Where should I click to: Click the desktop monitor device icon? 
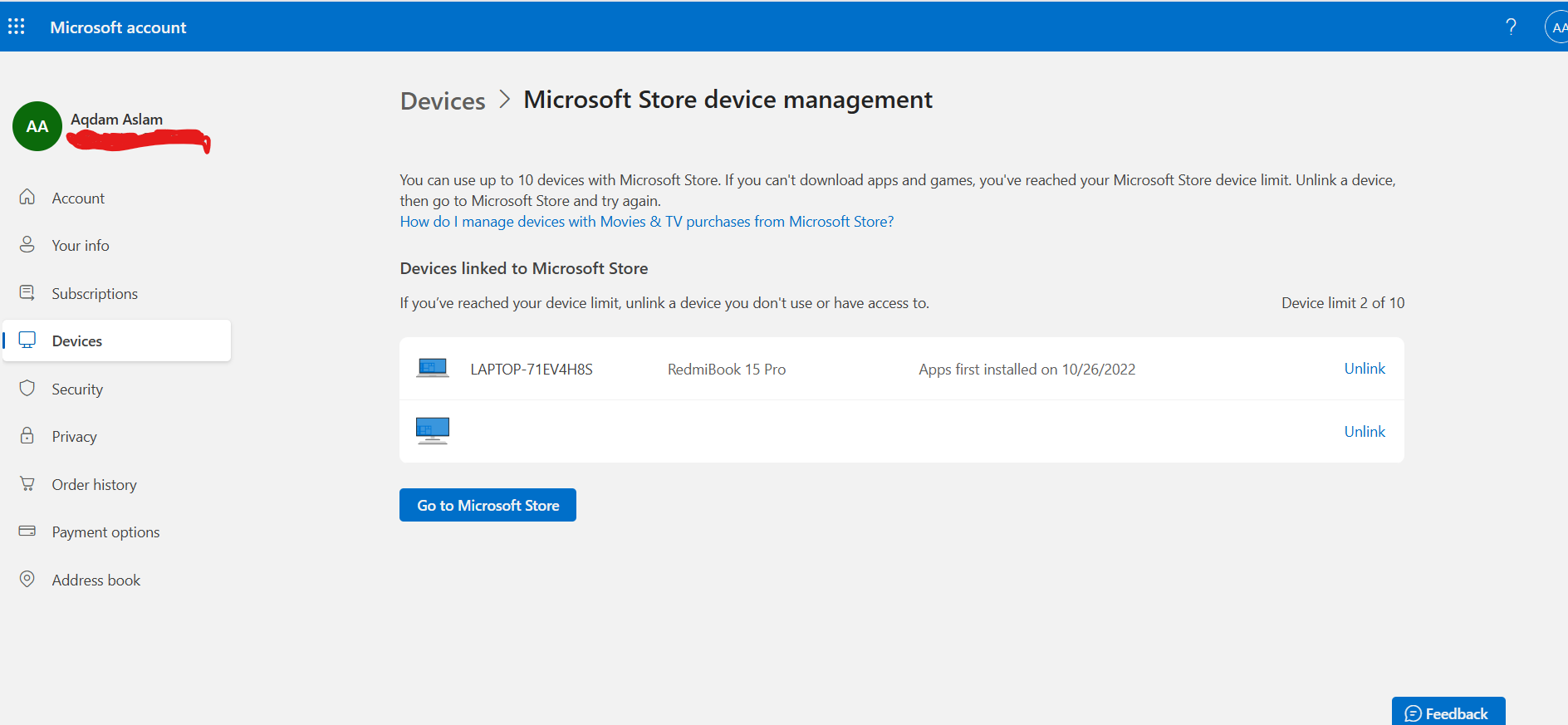click(432, 430)
